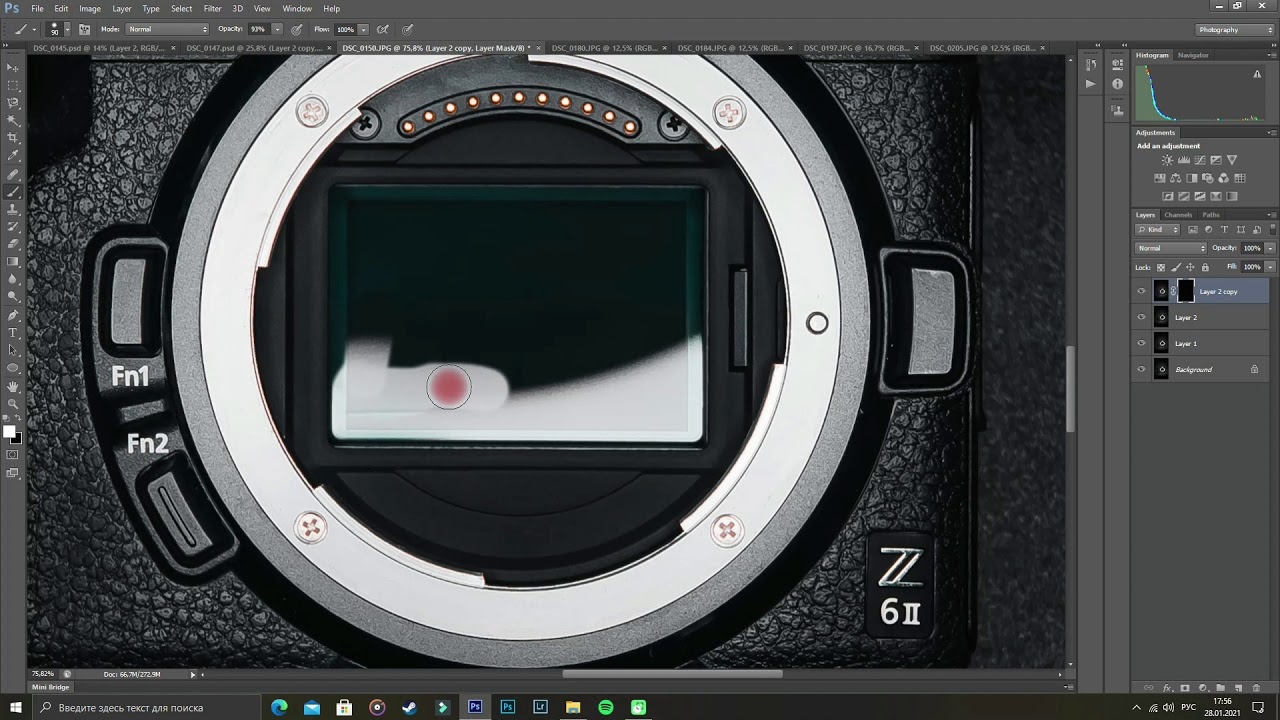Select the Pen tool
The height and width of the screenshot is (720, 1280).
point(13,314)
